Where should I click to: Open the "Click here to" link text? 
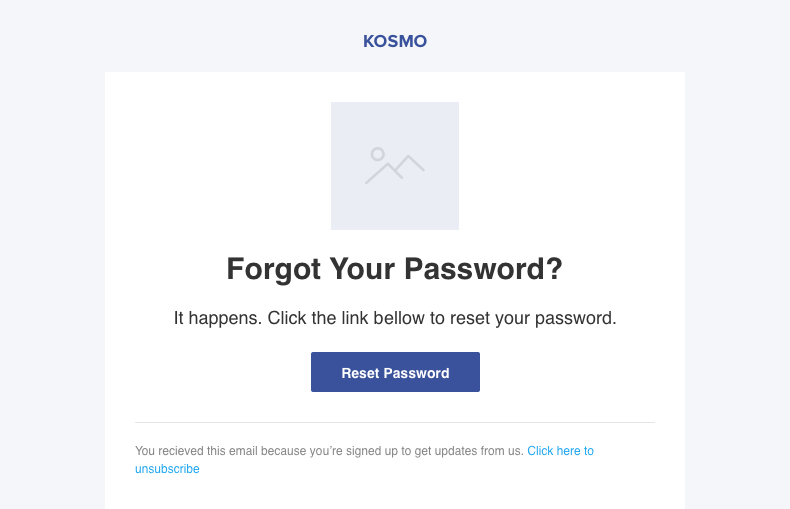(x=560, y=451)
